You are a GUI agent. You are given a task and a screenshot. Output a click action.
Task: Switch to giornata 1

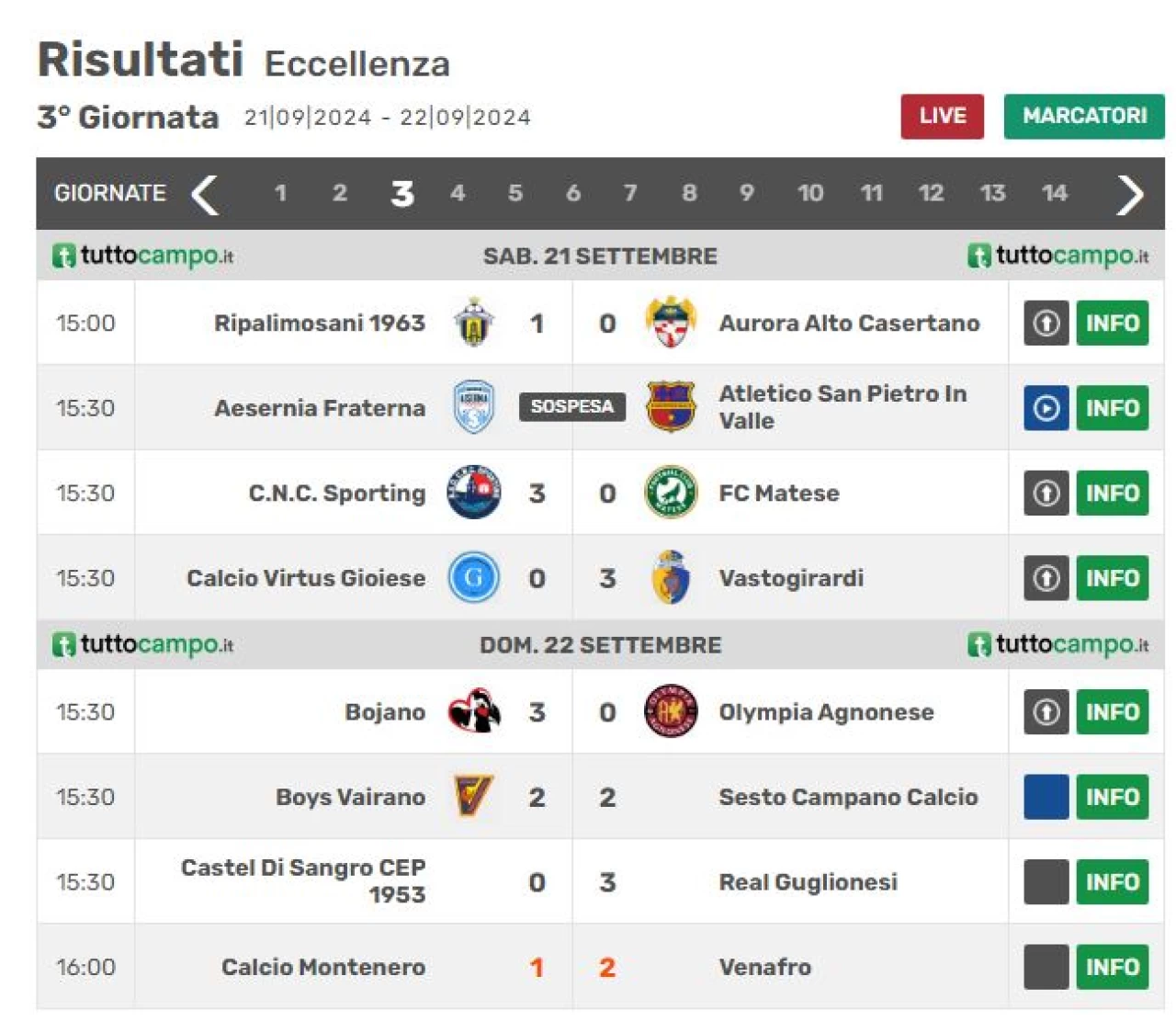coord(280,194)
